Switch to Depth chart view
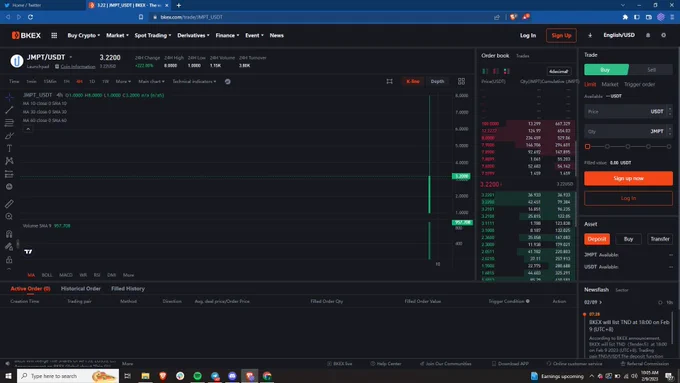Screen dimensions: 680x383 (x=437, y=82)
